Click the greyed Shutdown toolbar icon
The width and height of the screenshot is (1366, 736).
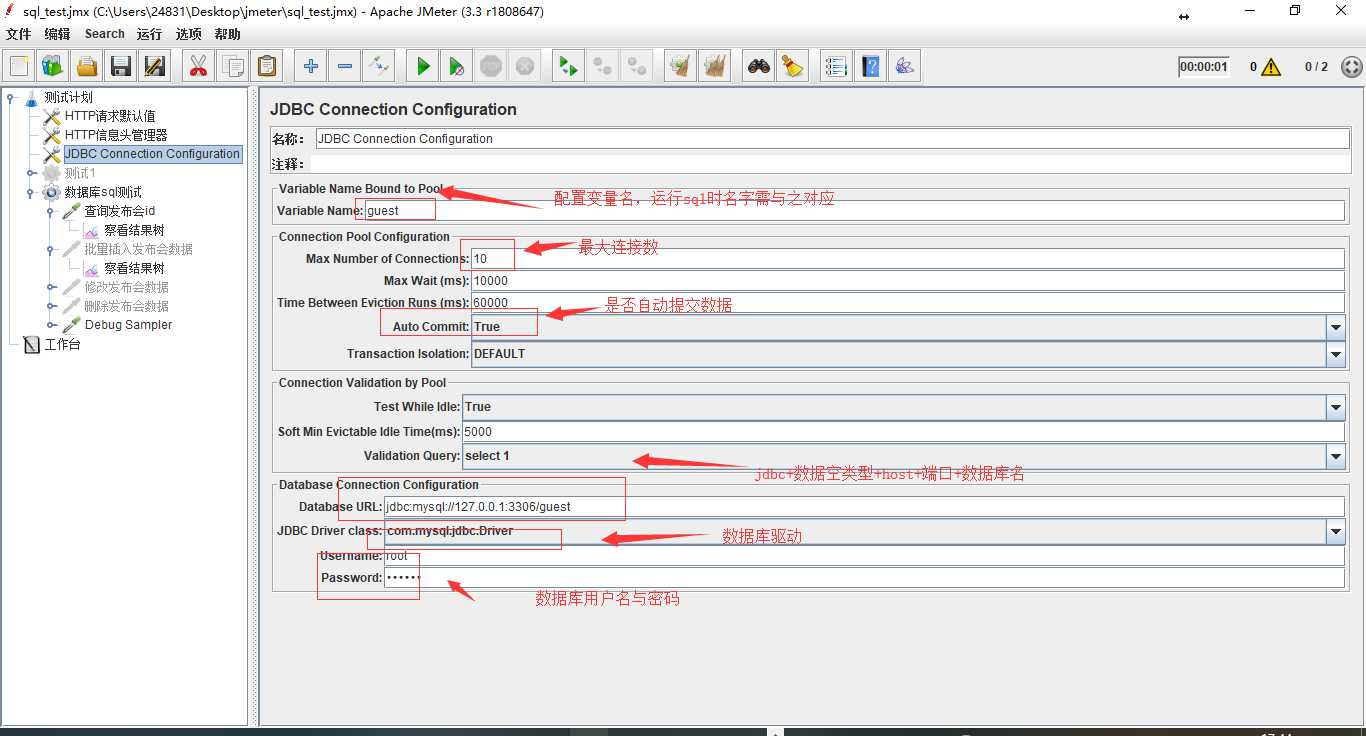[525, 66]
